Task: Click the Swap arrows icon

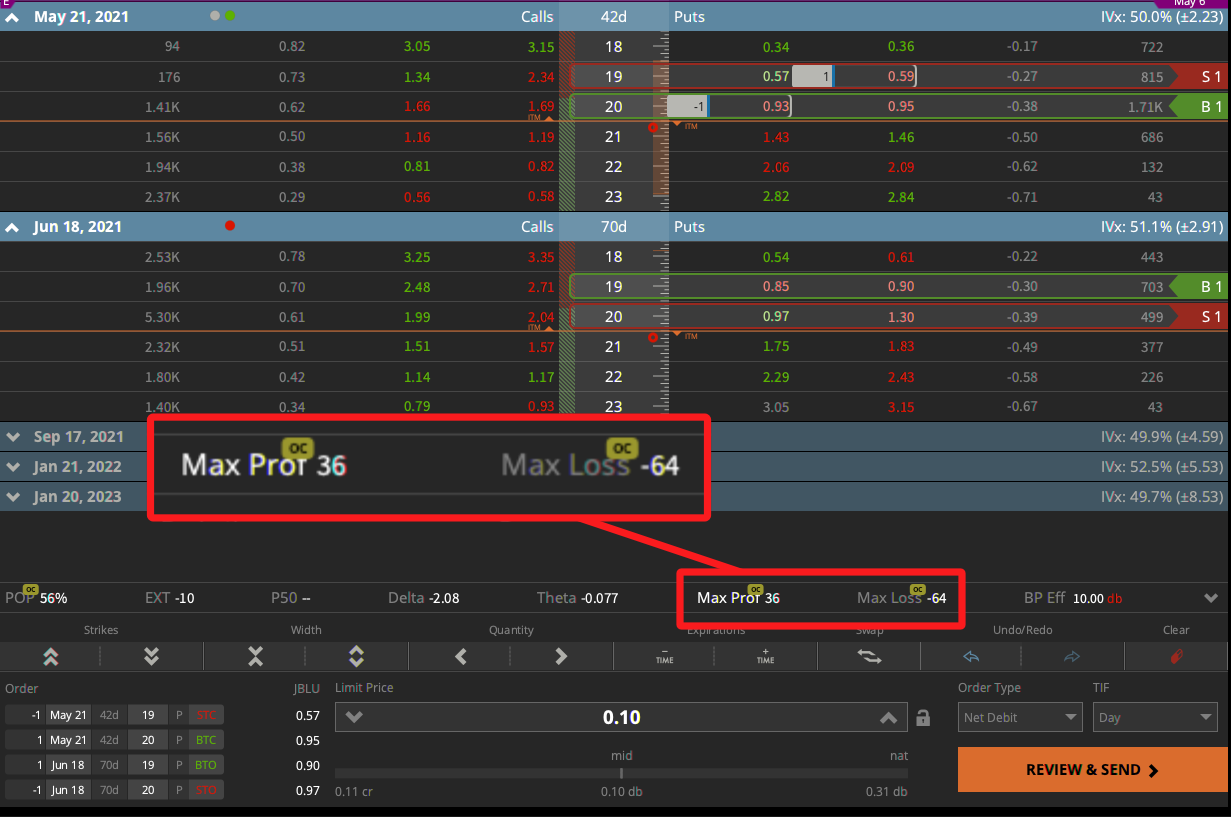Action: 867,656
